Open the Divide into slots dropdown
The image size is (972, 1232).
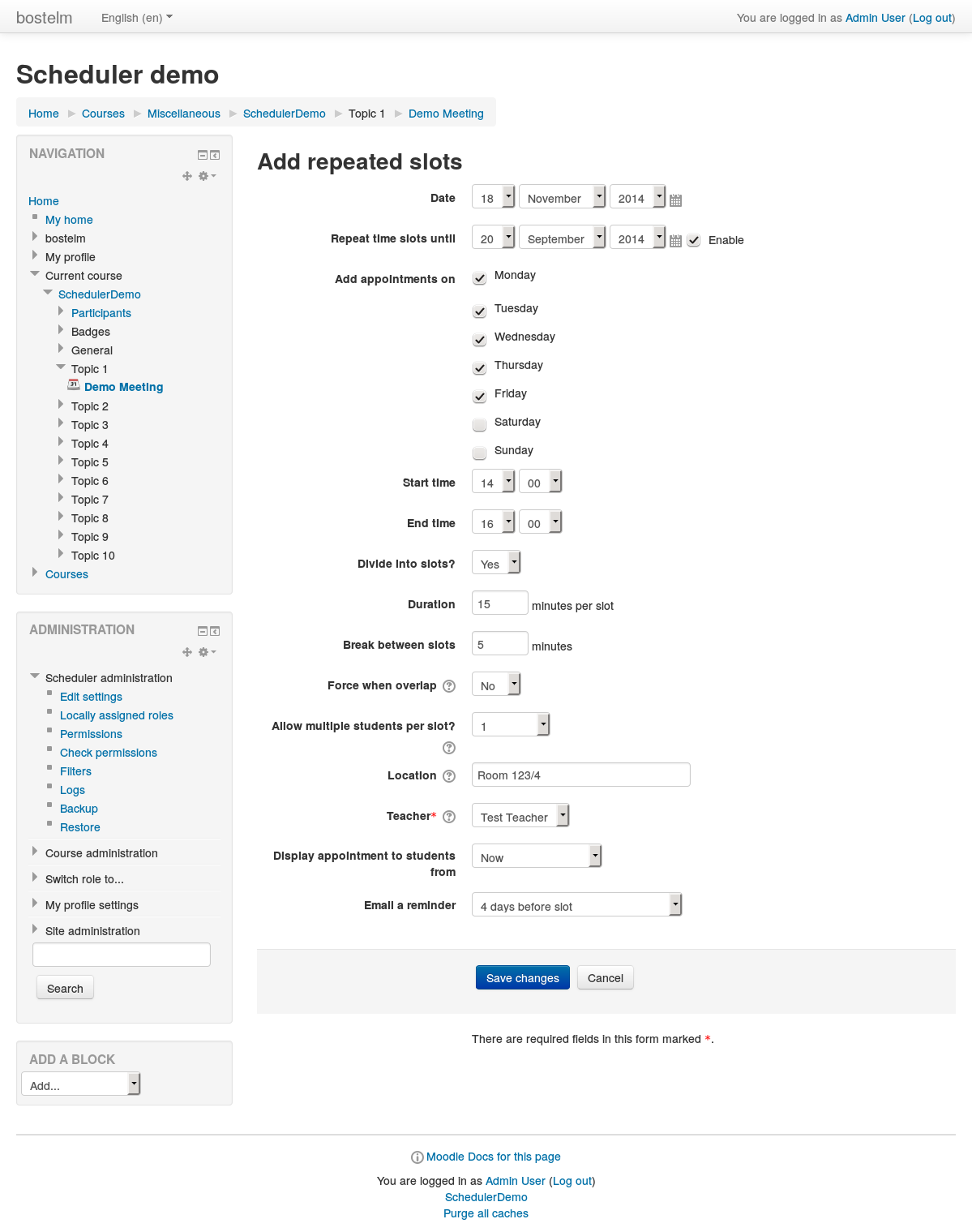coord(495,562)
